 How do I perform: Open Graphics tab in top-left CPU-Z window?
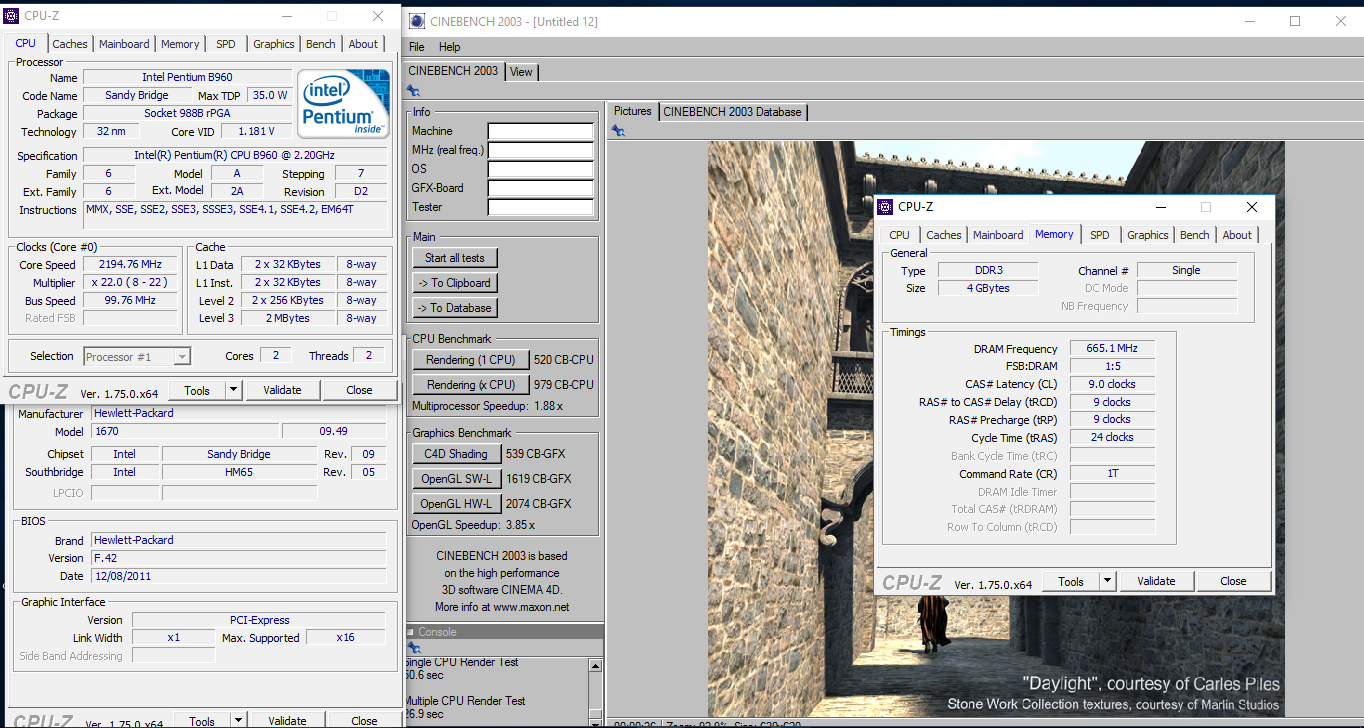pyautogui.click(x=274, y=44)
